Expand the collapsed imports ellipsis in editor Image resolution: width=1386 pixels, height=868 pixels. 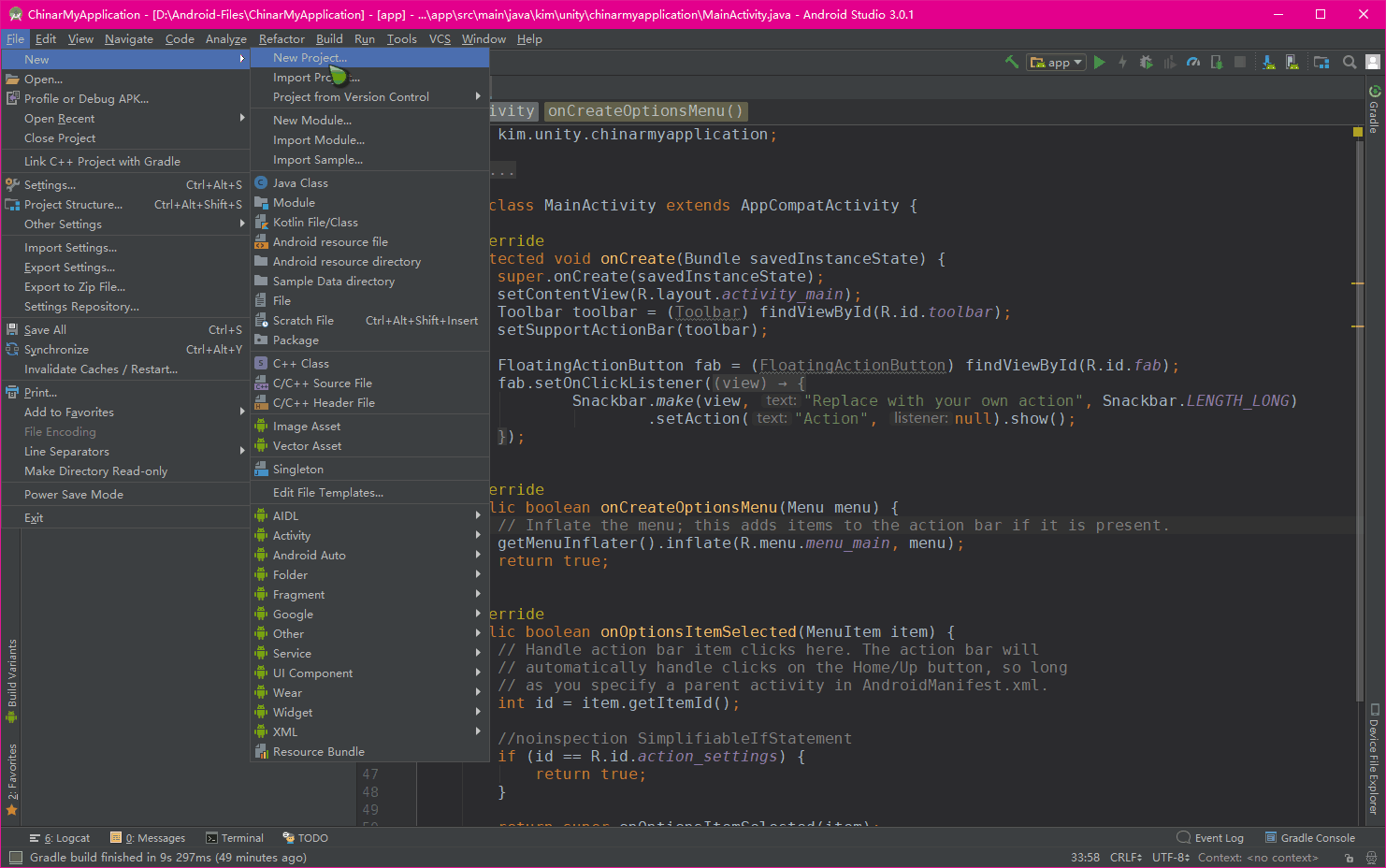[x=502, y=170]
